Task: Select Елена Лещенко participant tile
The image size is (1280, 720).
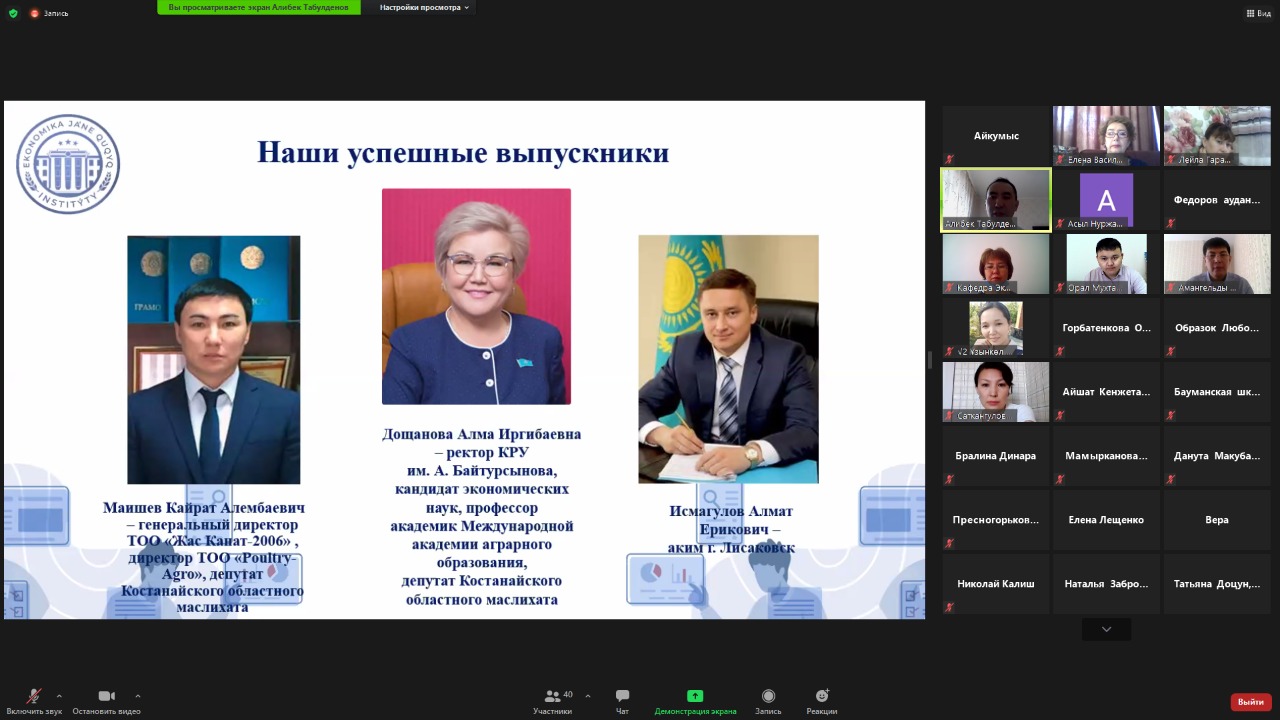Action: [1106, 520]
